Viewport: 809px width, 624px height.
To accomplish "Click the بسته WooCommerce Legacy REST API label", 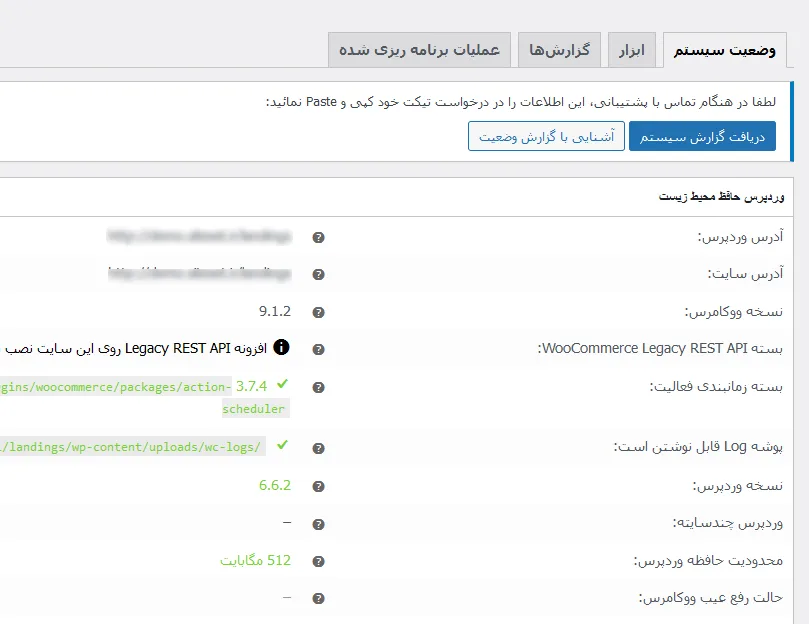I will tap(660, 348).
